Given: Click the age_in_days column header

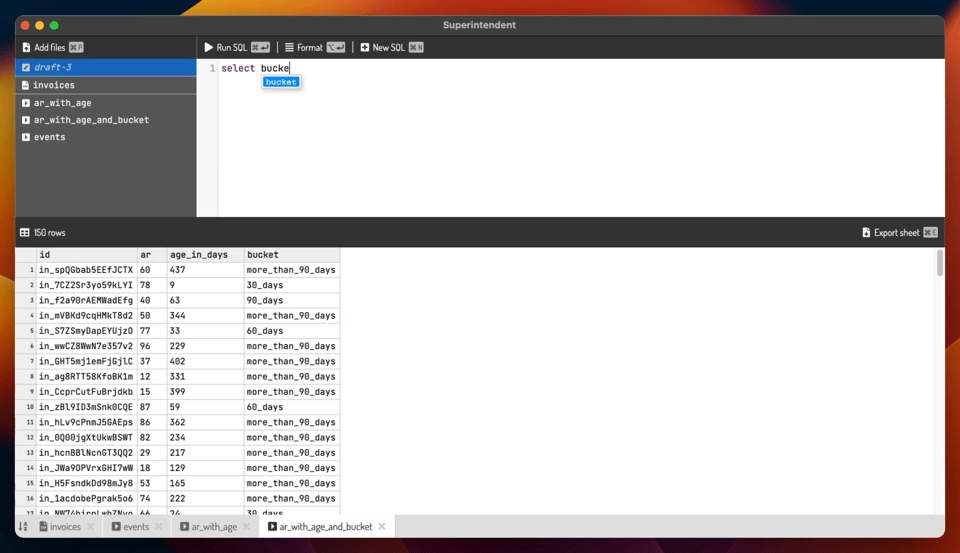Looking at the screenshot, I should pos(199,255).
